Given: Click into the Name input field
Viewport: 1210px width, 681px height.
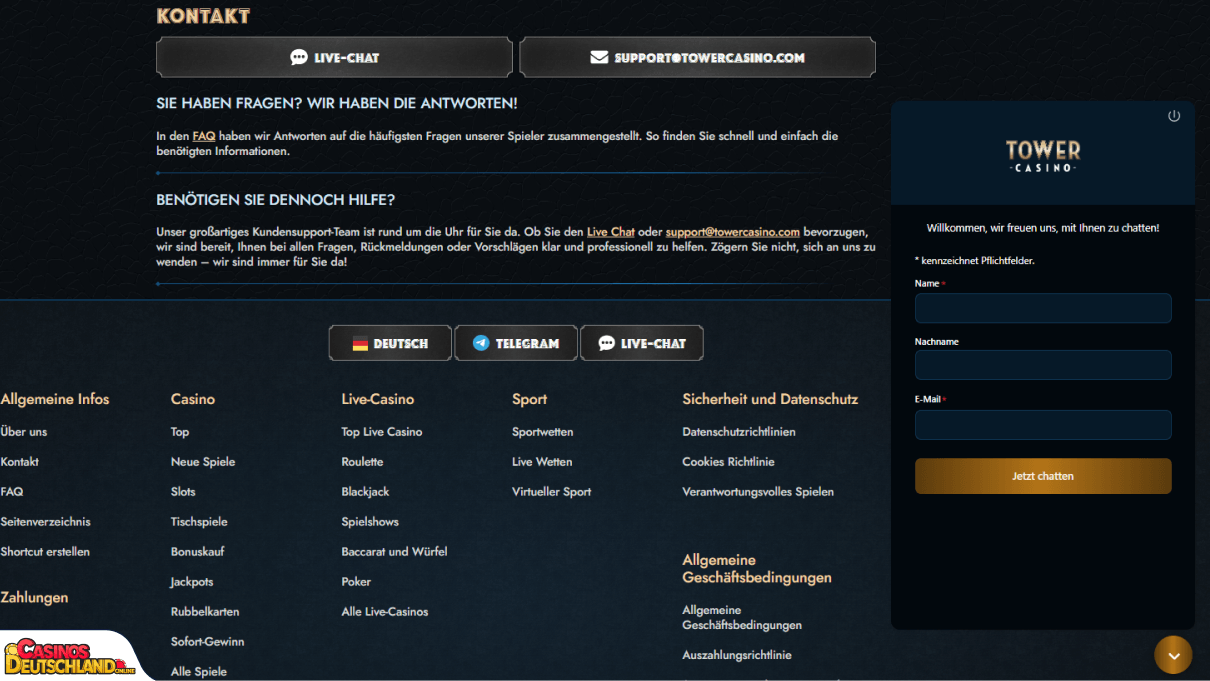Looking at the screenshot, I should click(1043, 308).
